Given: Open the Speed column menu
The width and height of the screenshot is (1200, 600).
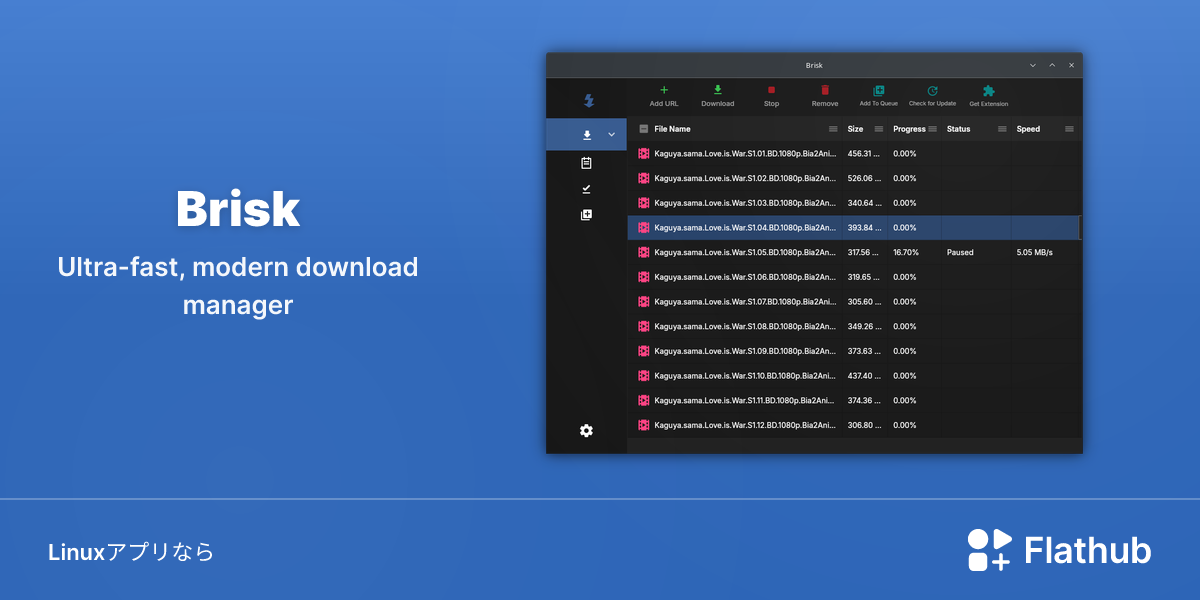Looking at the screenshot, I should (1069, 129).
